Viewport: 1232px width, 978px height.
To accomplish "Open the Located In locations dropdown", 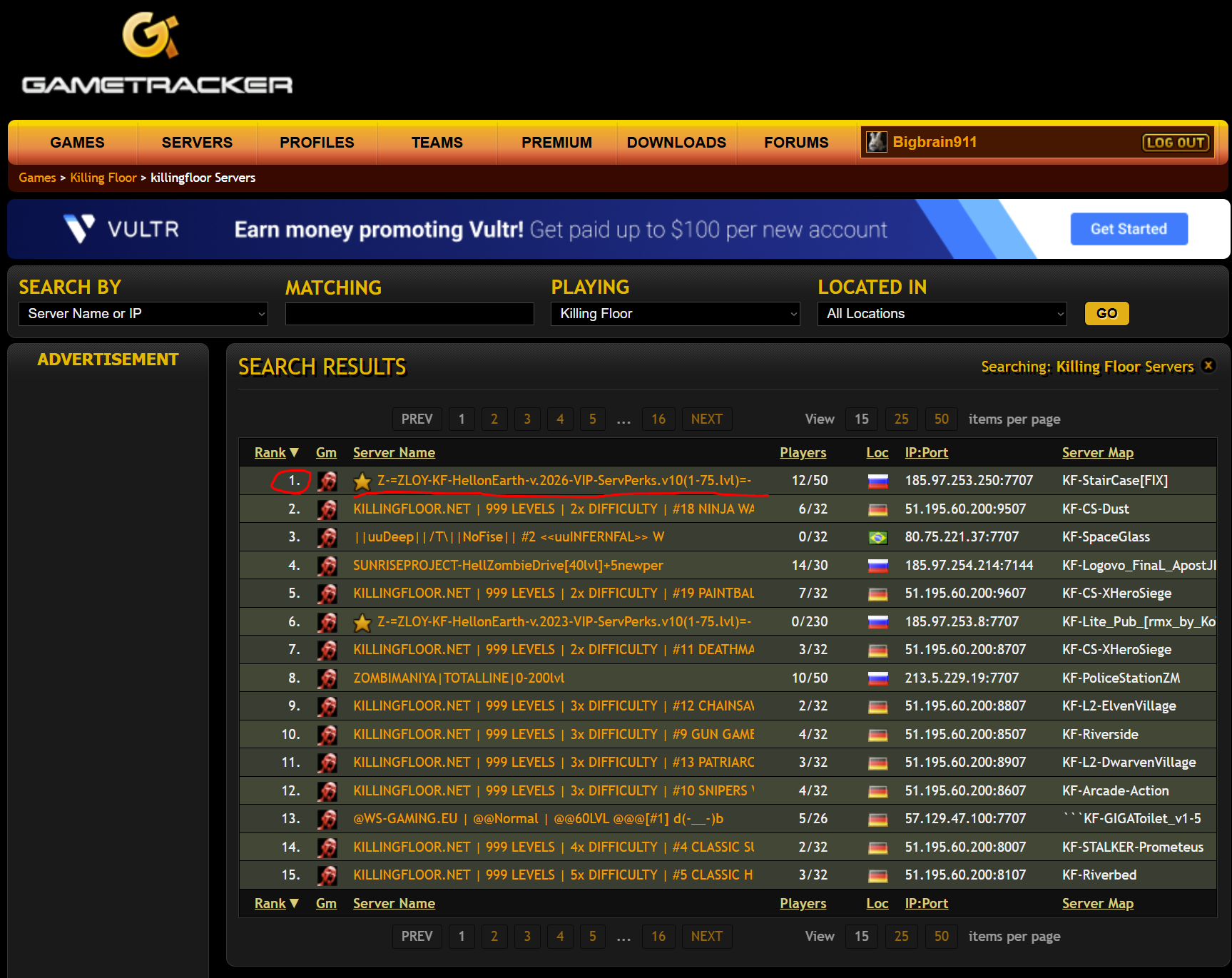I will pos(942,314).
